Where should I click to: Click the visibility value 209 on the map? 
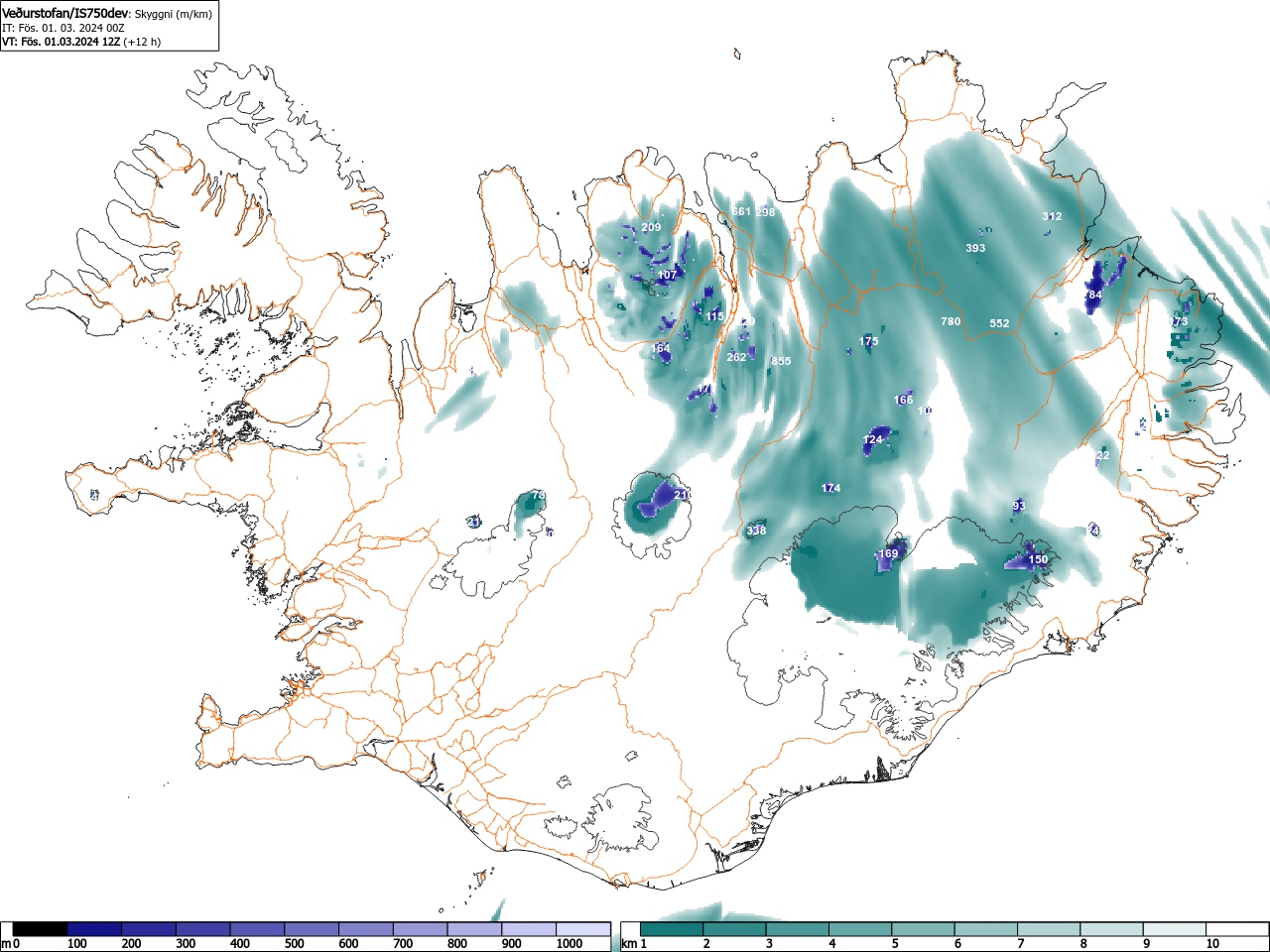tap(651, 228)
